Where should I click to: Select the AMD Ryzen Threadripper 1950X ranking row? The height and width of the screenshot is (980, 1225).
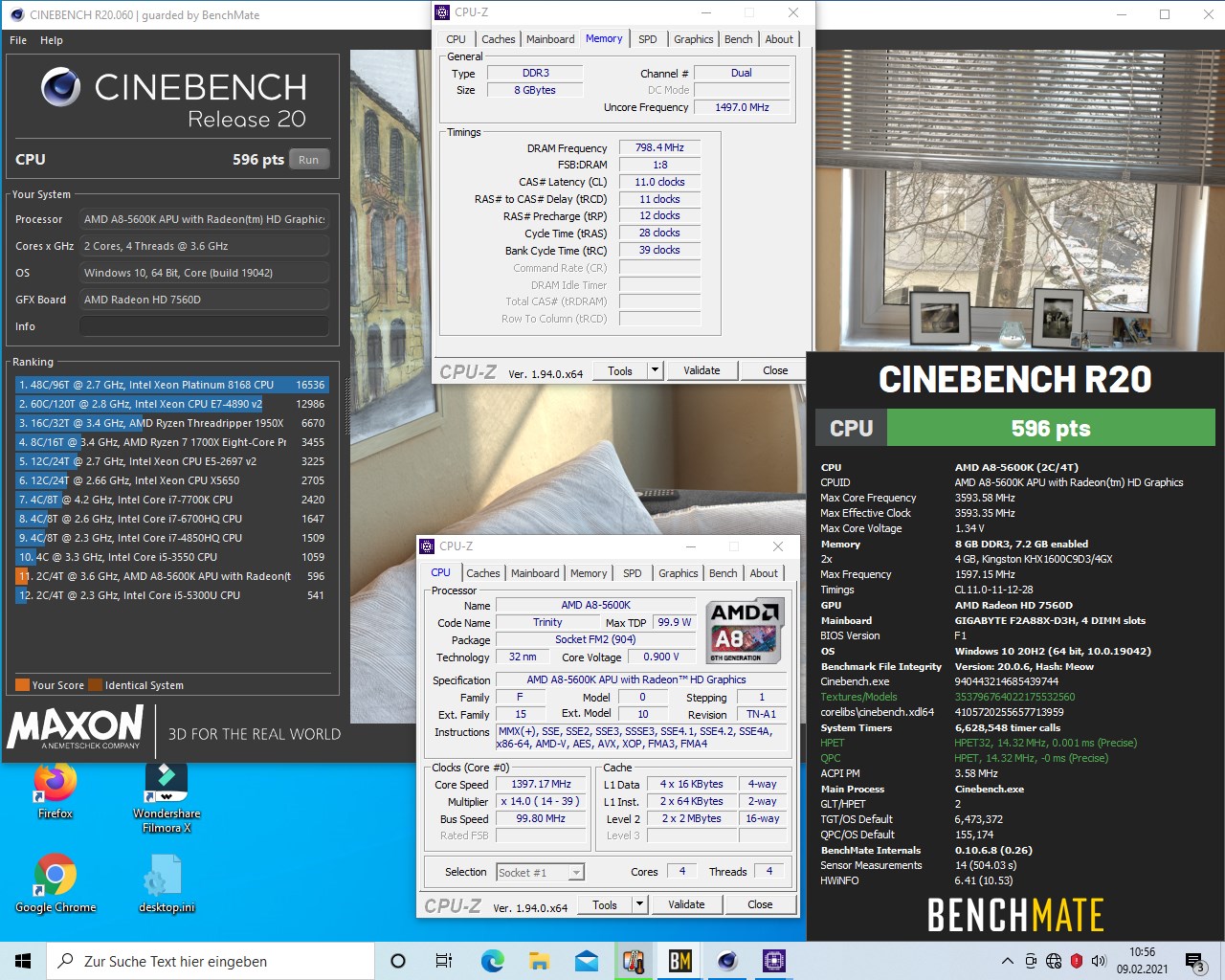point(172,423)
